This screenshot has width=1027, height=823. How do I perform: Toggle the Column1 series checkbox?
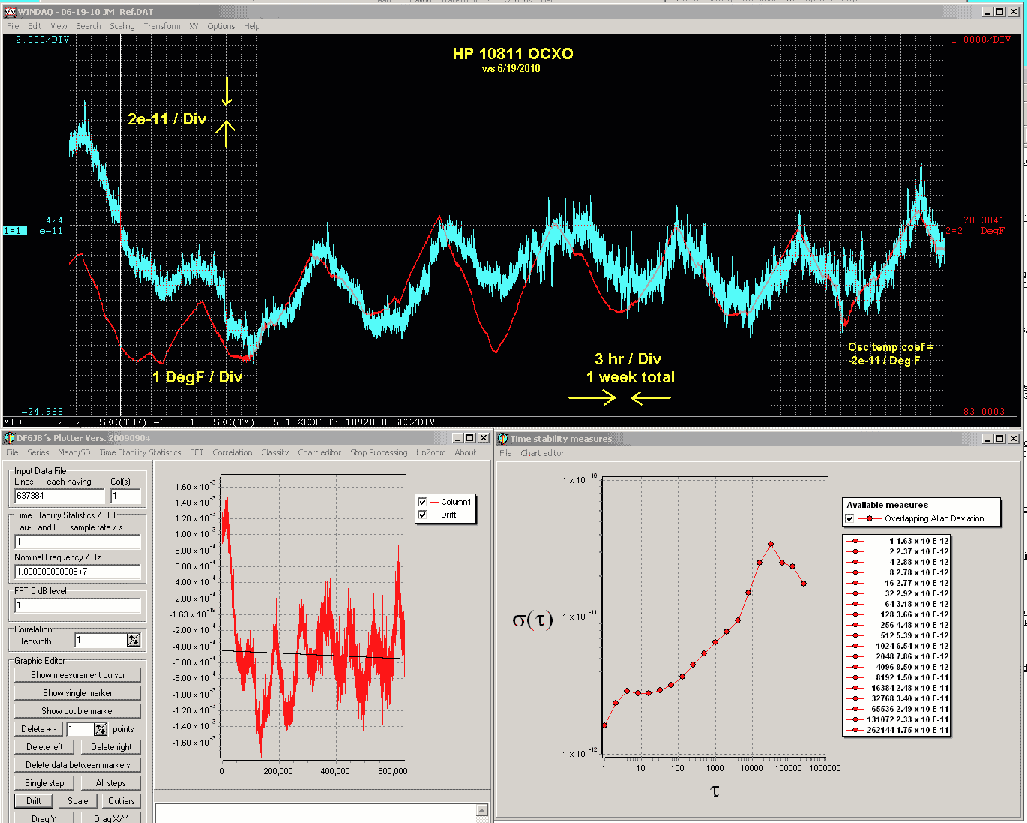click(x=422, y=502)
